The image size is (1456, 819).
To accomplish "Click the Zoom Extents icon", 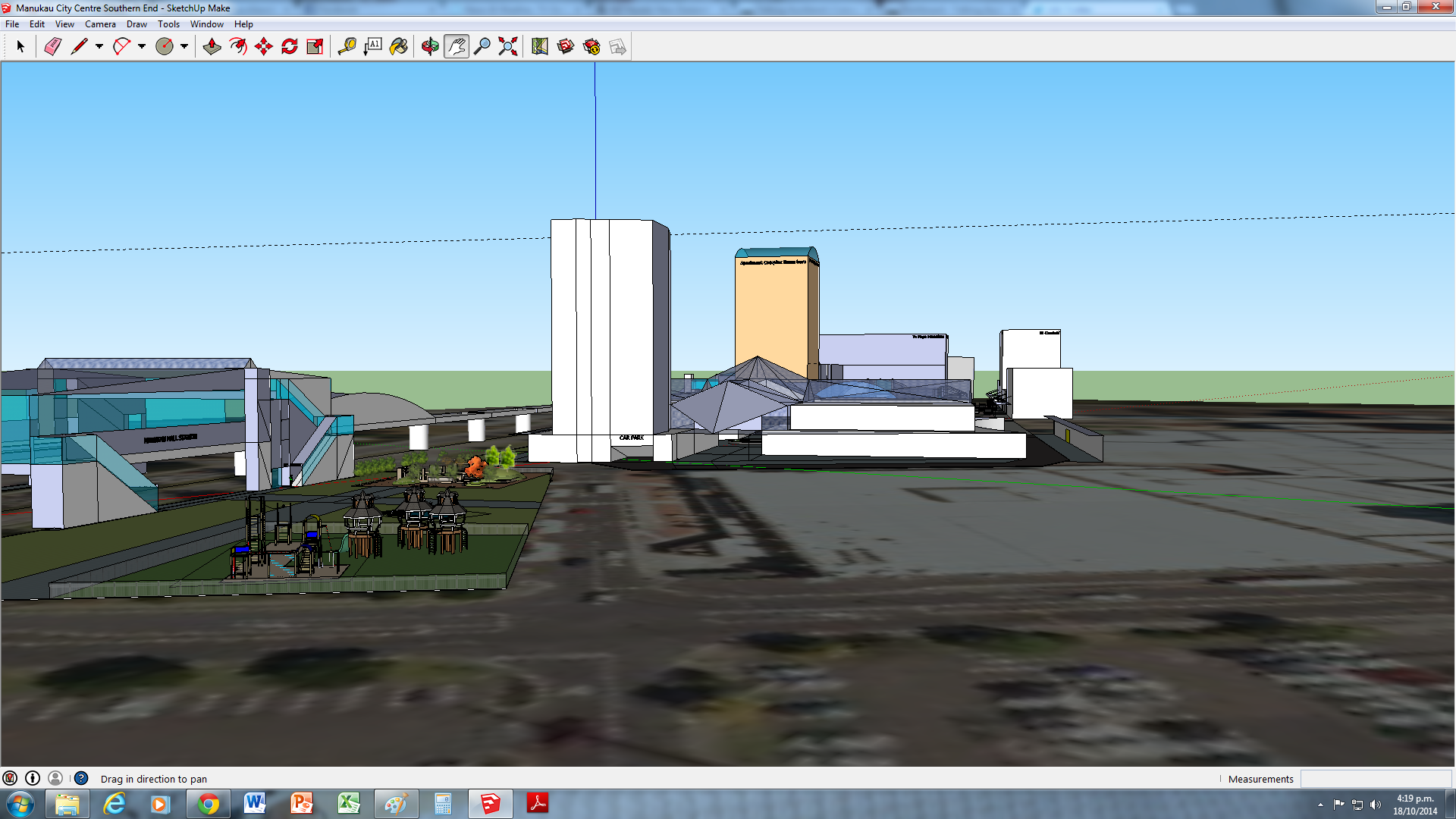I will pyautogui.click(x=508, y=47).
